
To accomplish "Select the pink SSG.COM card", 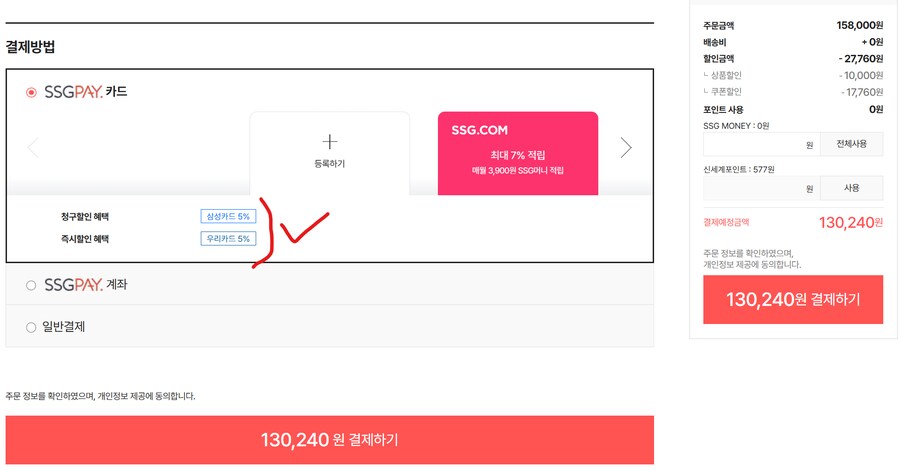I will 518,153.
